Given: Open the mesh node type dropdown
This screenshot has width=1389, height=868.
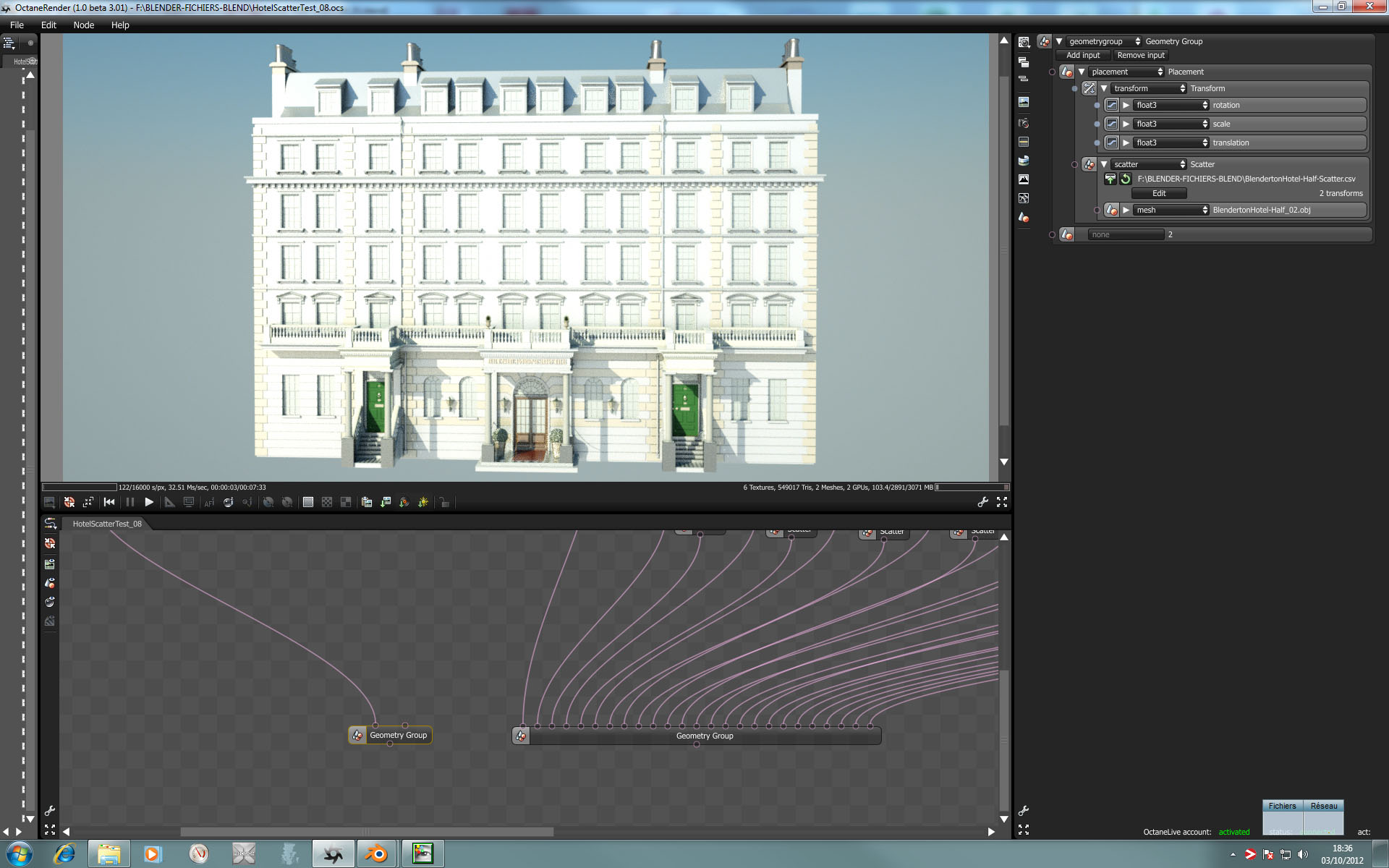Looking at the screenshot, I should 1171,210.
